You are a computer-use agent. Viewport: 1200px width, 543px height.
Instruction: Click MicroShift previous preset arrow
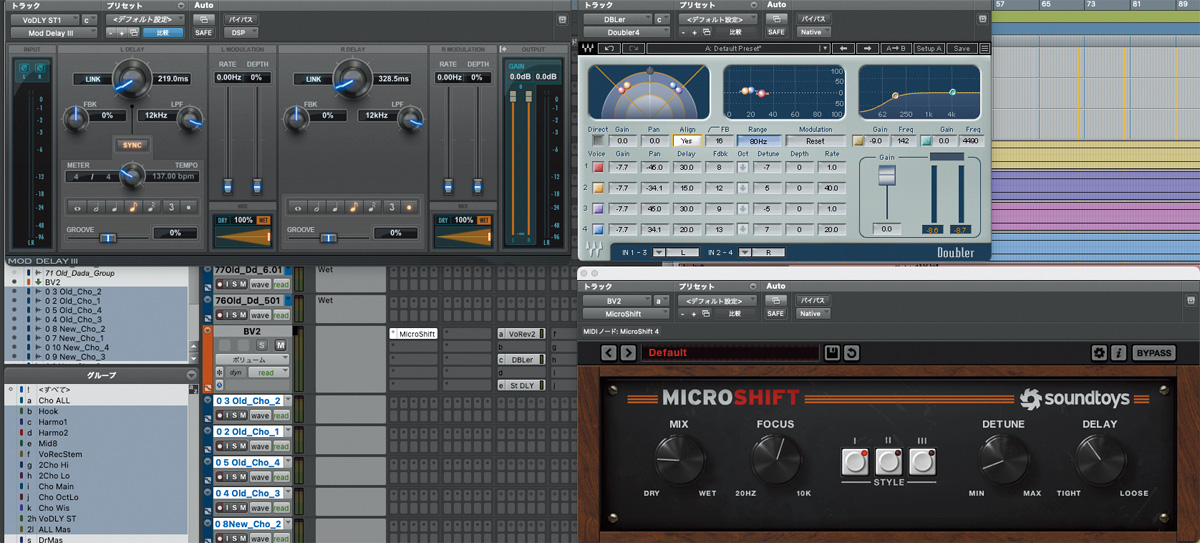pos(609,353)
